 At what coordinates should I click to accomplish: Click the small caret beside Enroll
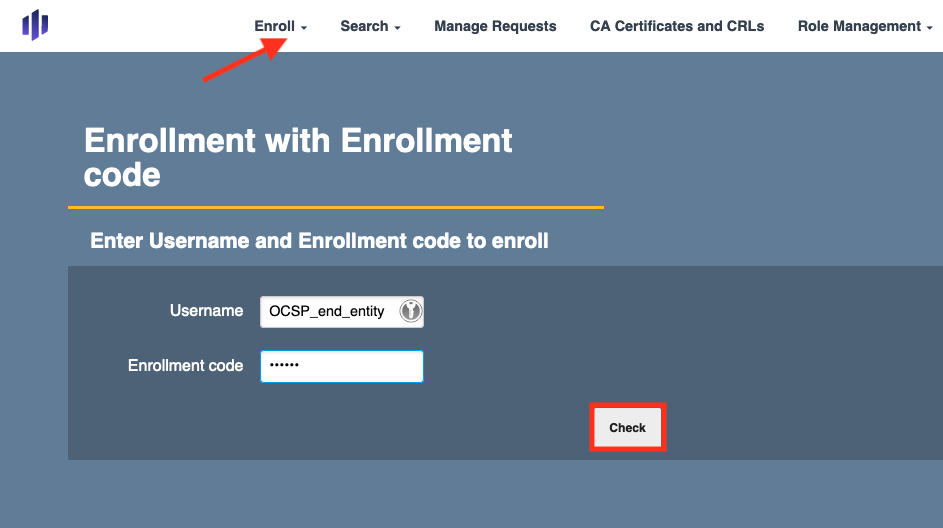[304, 28]
